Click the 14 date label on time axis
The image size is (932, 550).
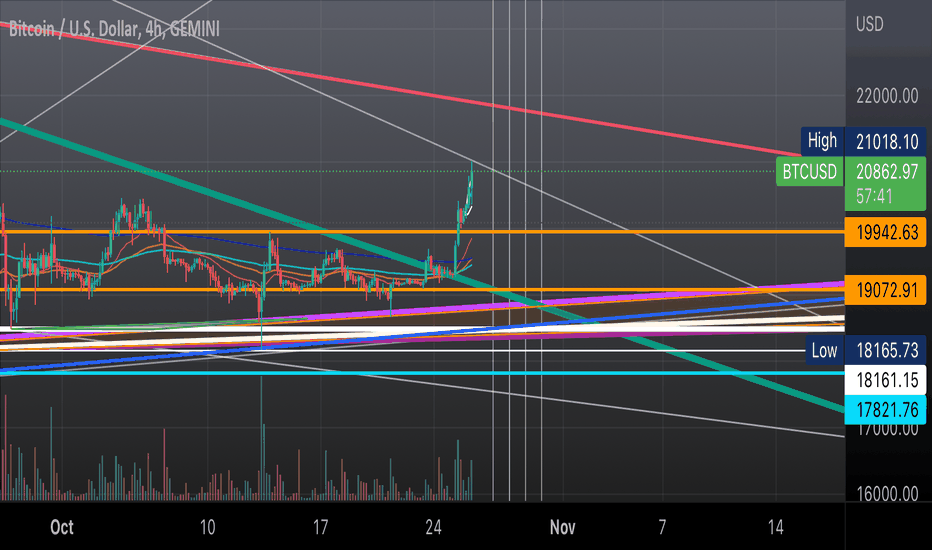pyautogui.click(x=775, y=527)
